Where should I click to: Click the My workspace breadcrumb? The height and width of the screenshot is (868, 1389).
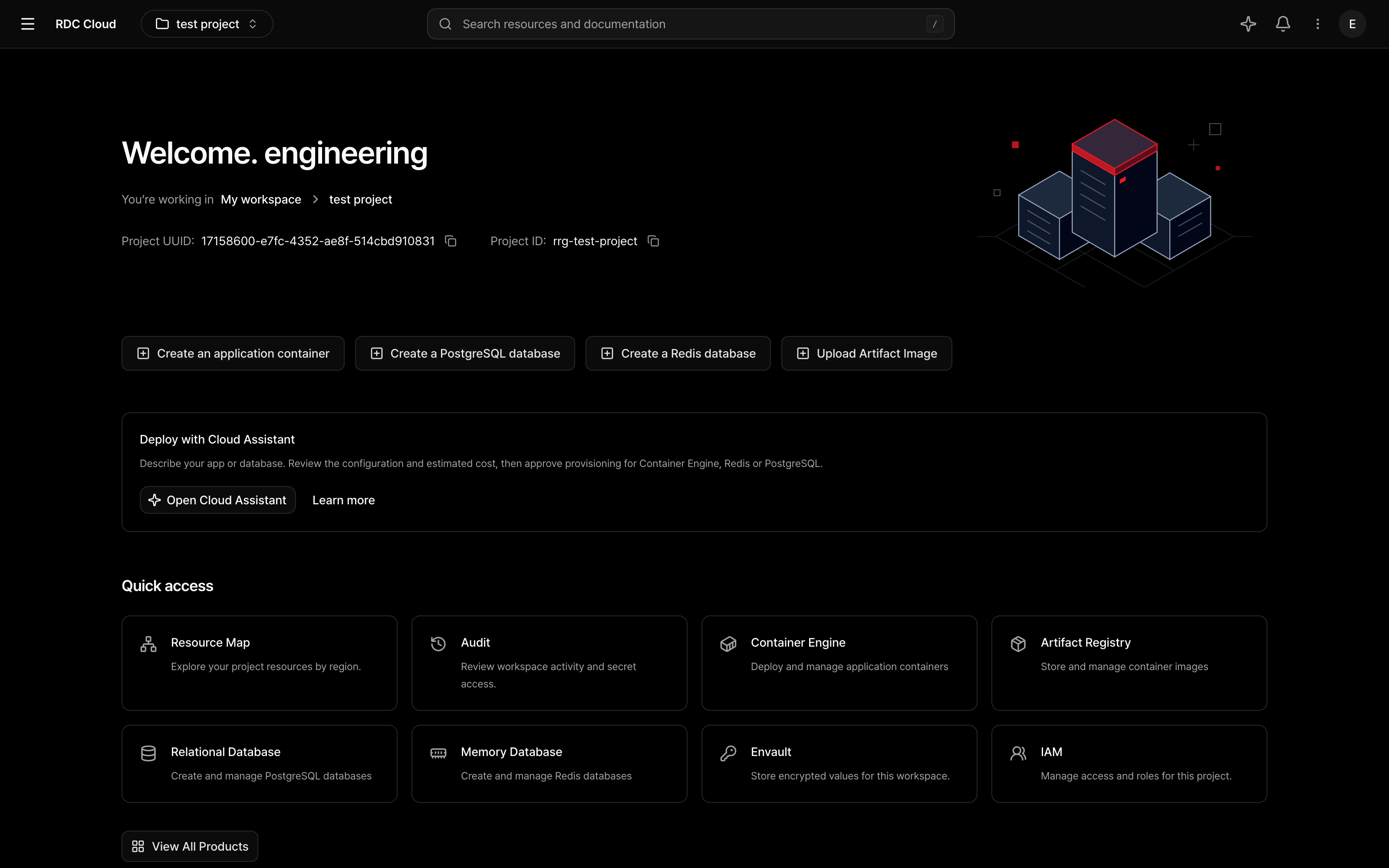click(x=261, y=199)
